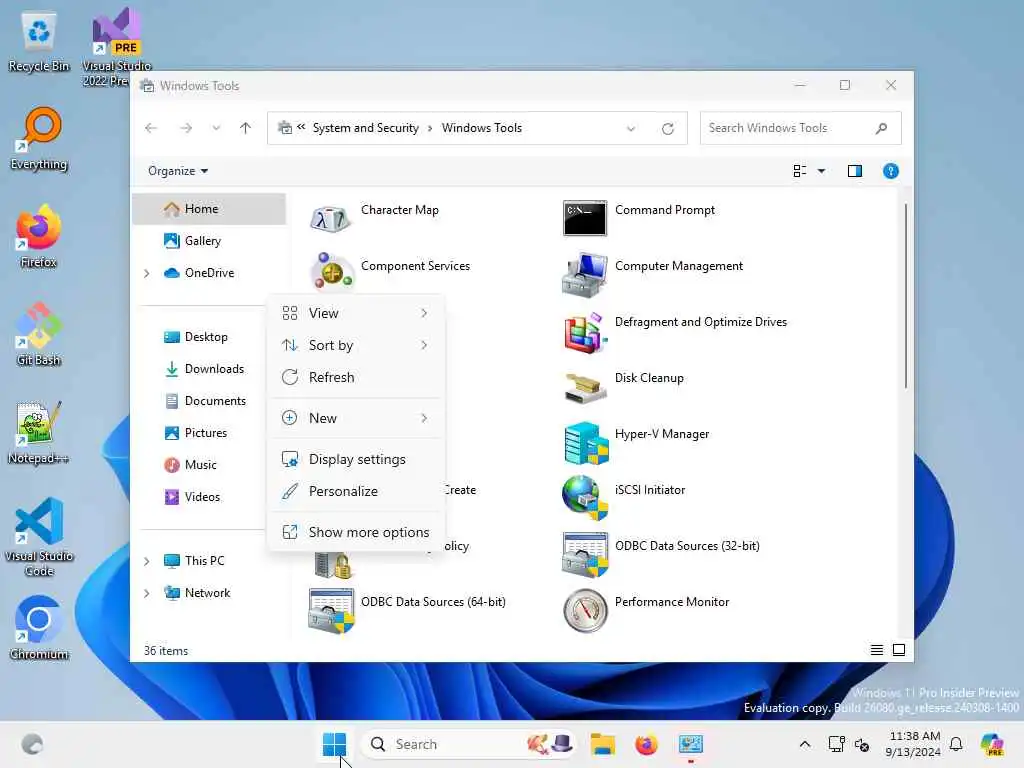The width and height of the screenshot is (1024, 768).
Task: Show hidden system tray icons chevron
Action: (805, 744)
